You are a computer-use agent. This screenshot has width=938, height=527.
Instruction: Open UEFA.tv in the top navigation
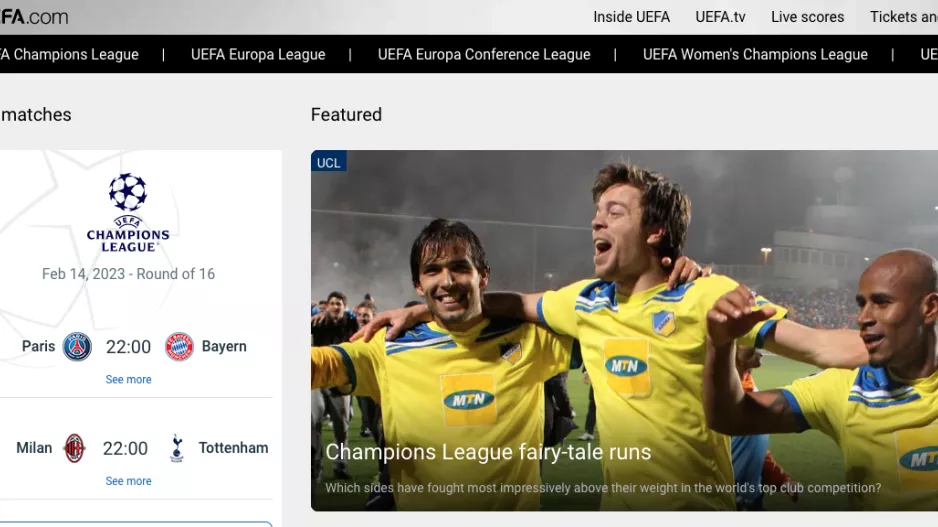click(x=720, y=17)
